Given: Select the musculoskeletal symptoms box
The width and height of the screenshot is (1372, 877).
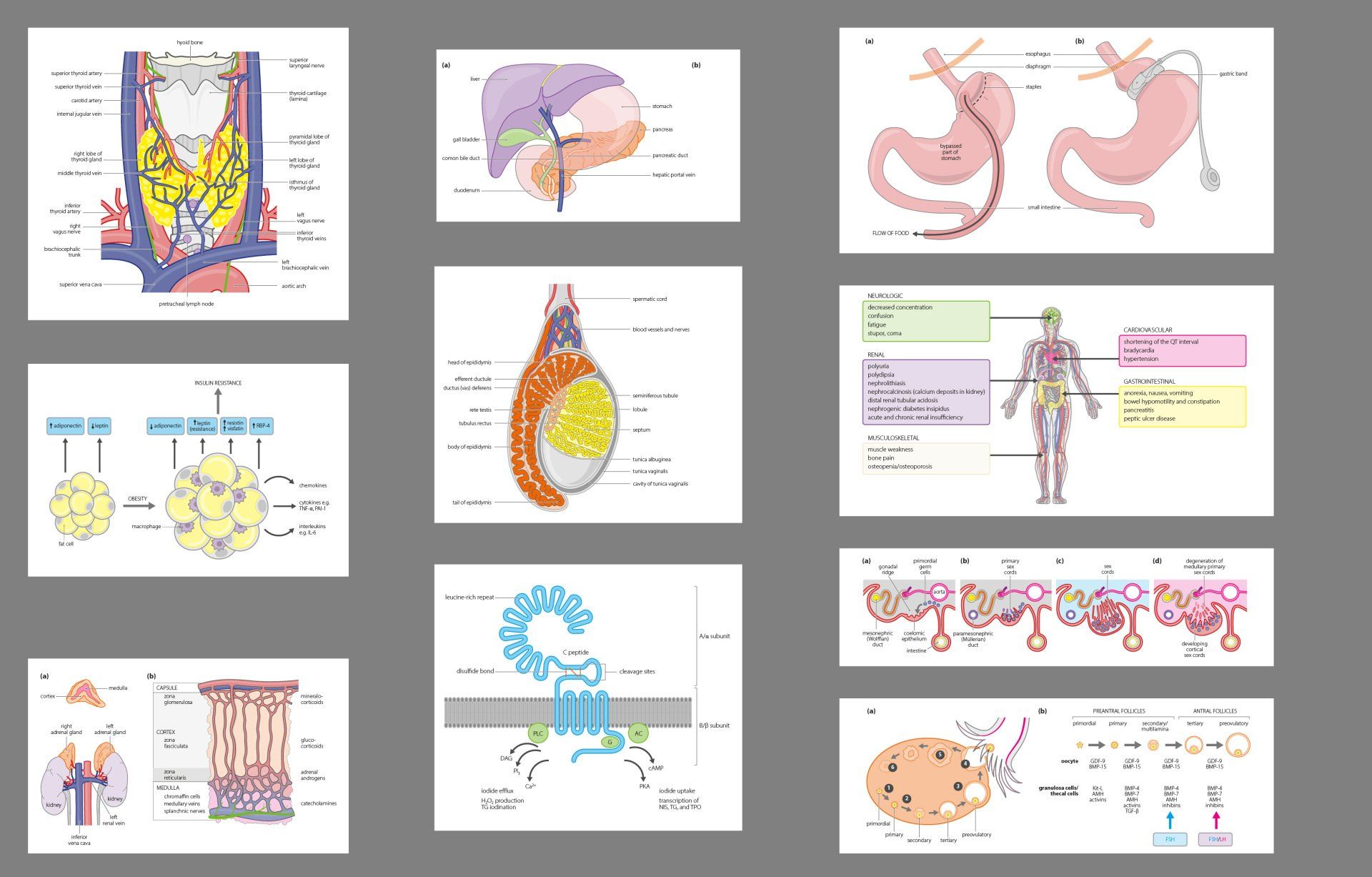Looking at the screenshot, I should pos(925,458).
